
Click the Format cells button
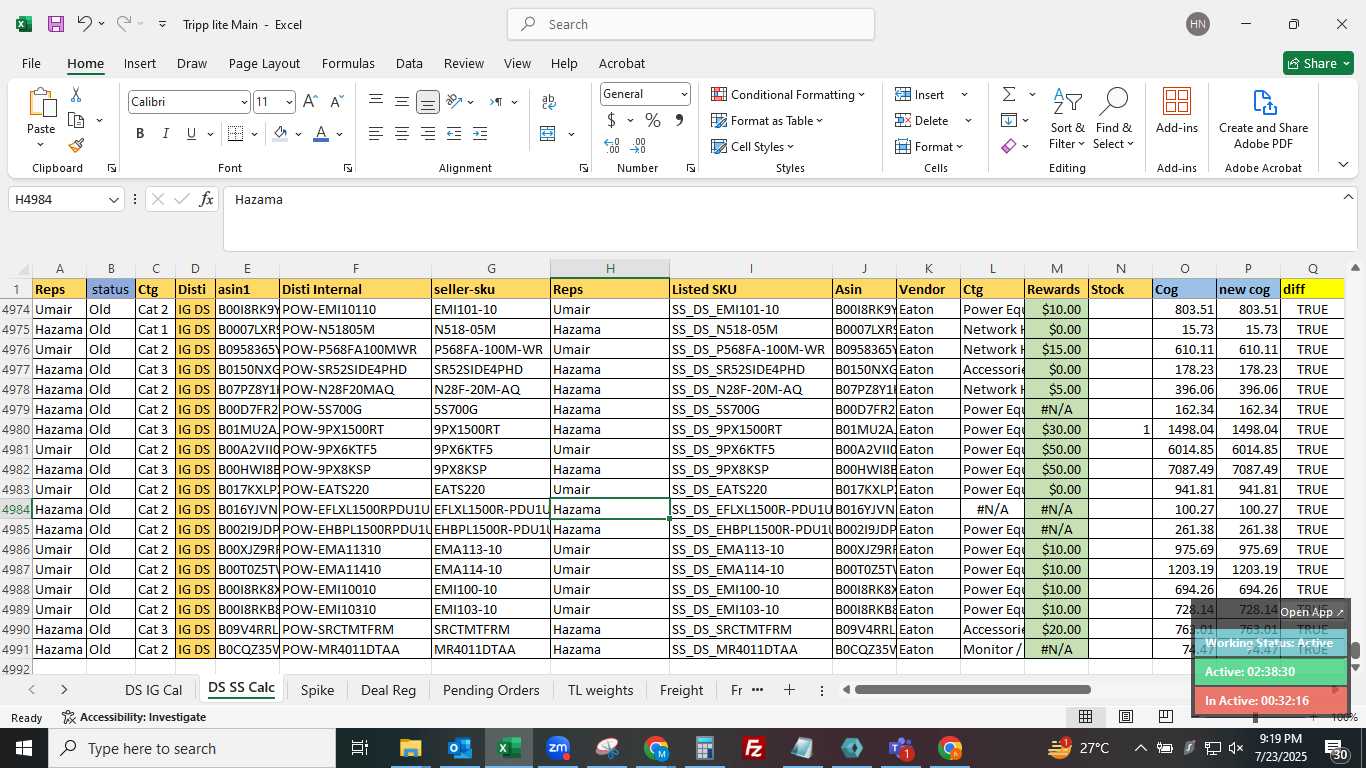click(x=930, y=146)
